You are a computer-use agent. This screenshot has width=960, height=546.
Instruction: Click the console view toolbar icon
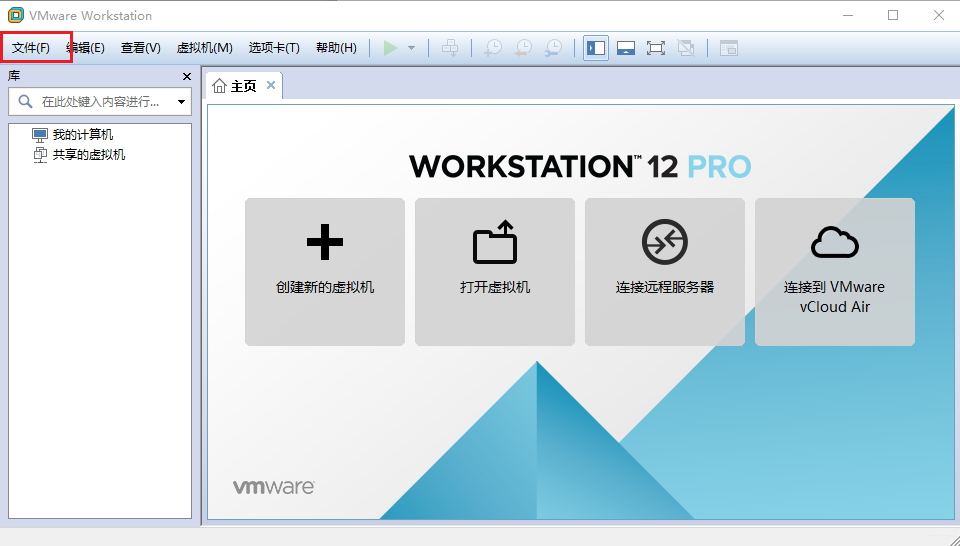[x=729, y=48]
